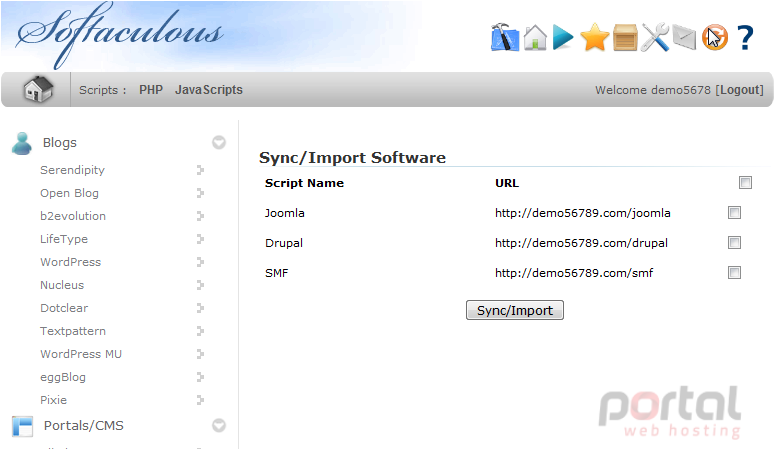This screenshot has height=450, width=776.
Task: Click the orange sync circular-arrow icon
Action: pyautogui.click(x=715, y=38)
